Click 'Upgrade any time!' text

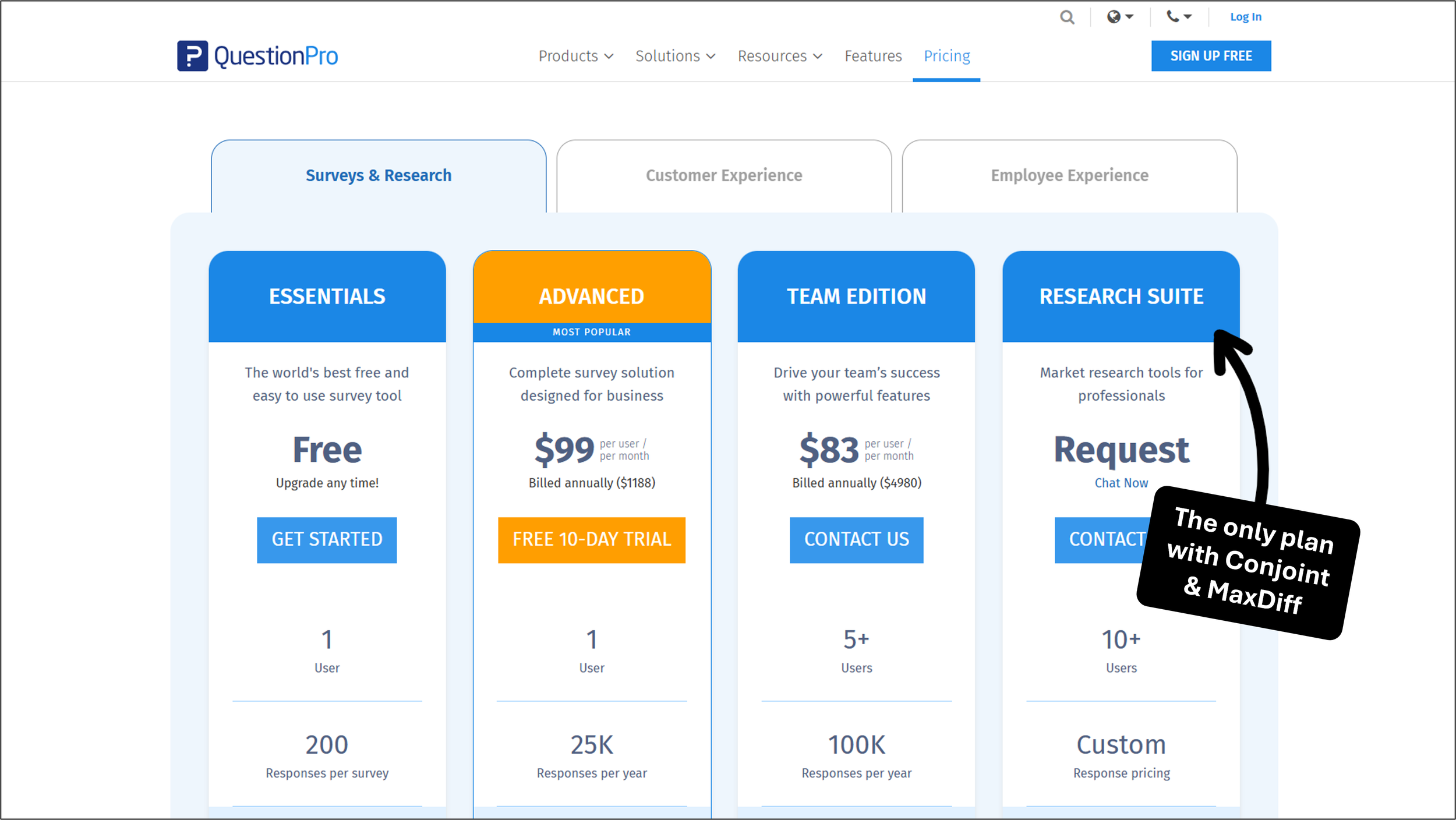pyautogui.click(x=327, y=483)
